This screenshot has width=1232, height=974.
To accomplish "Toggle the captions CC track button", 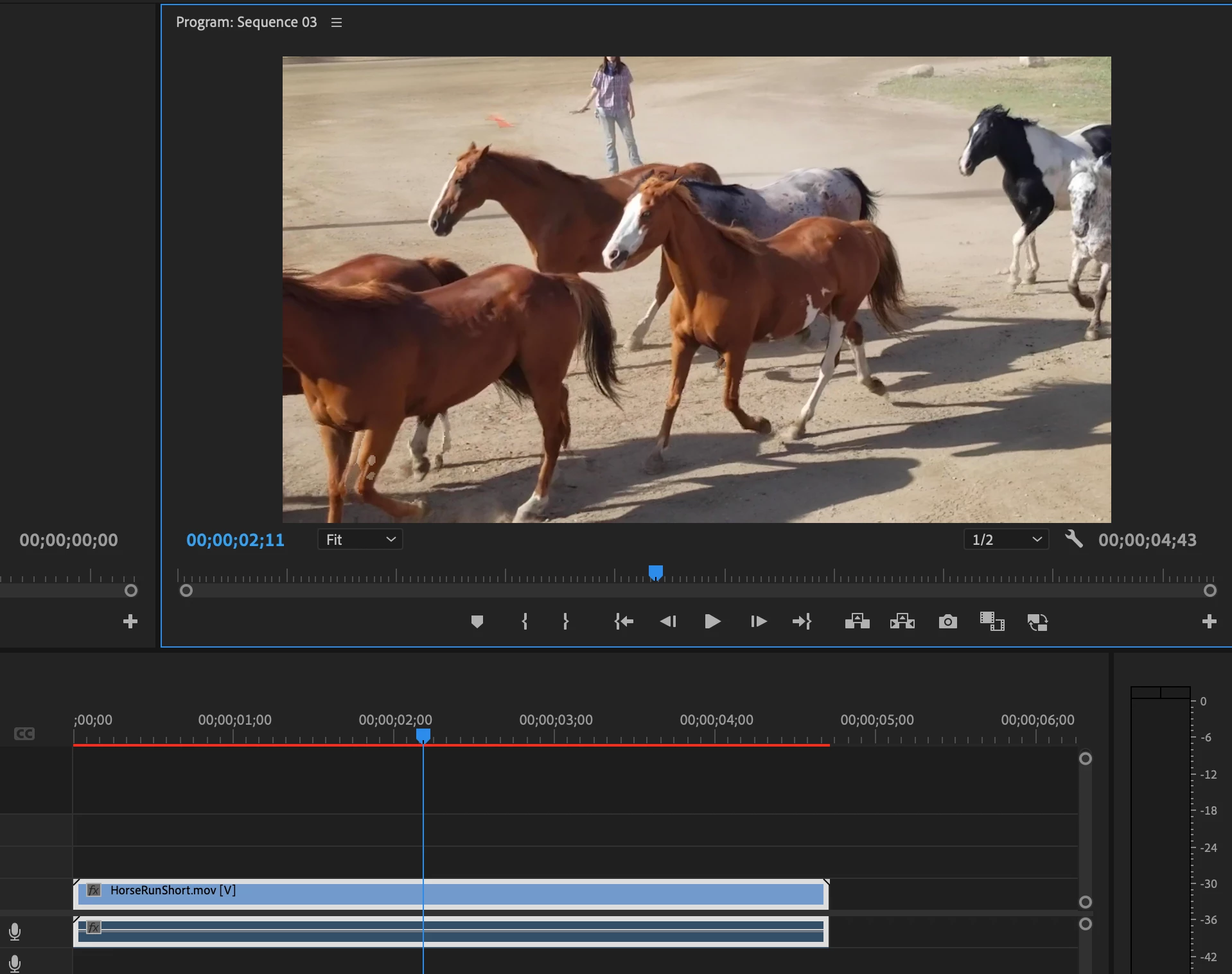I will tap(24, 734).
